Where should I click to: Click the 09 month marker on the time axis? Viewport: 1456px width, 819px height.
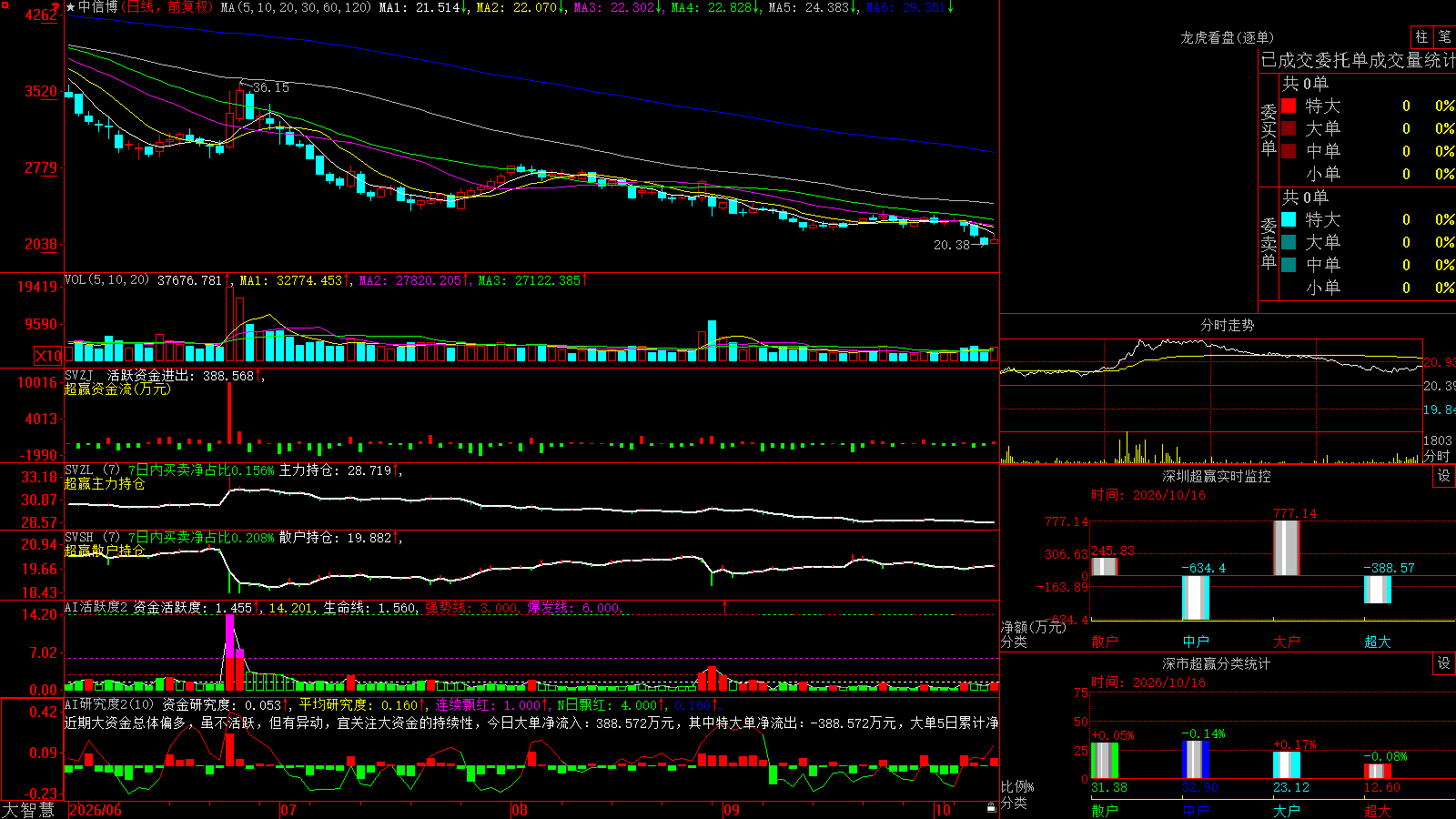coord(732,810)
